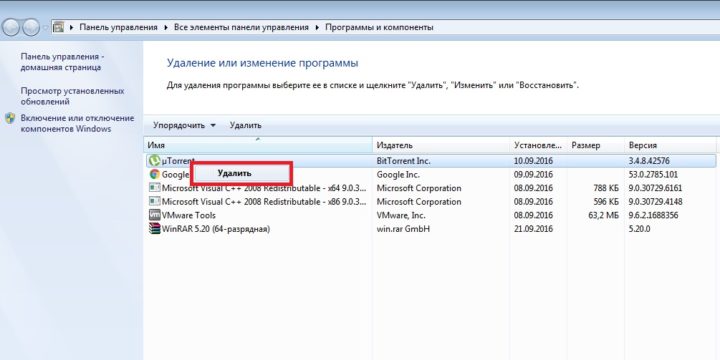Click the Google Chrome icon in list
Image resolution: width=720 pixels, height=360 pixels.
(154, 174)
